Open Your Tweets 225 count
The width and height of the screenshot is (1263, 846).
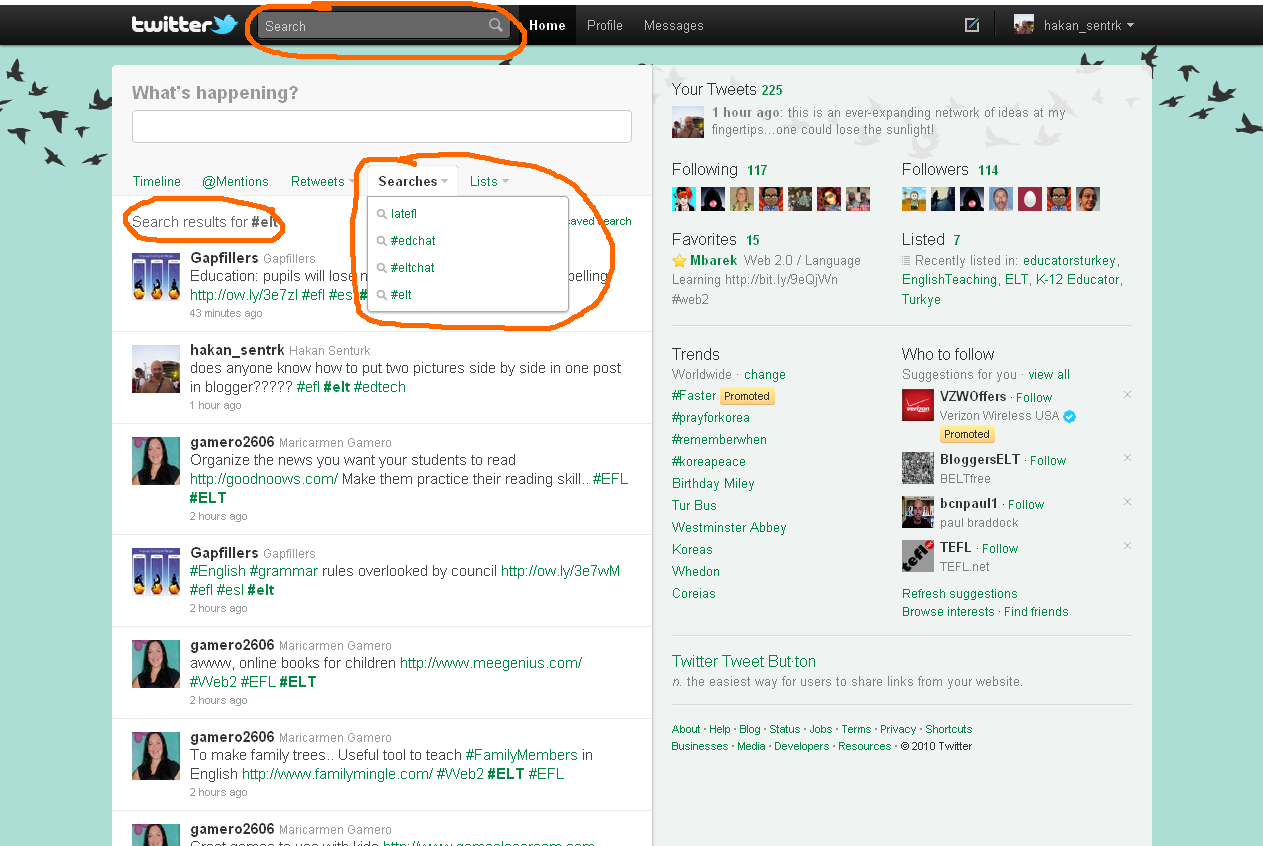772,90
